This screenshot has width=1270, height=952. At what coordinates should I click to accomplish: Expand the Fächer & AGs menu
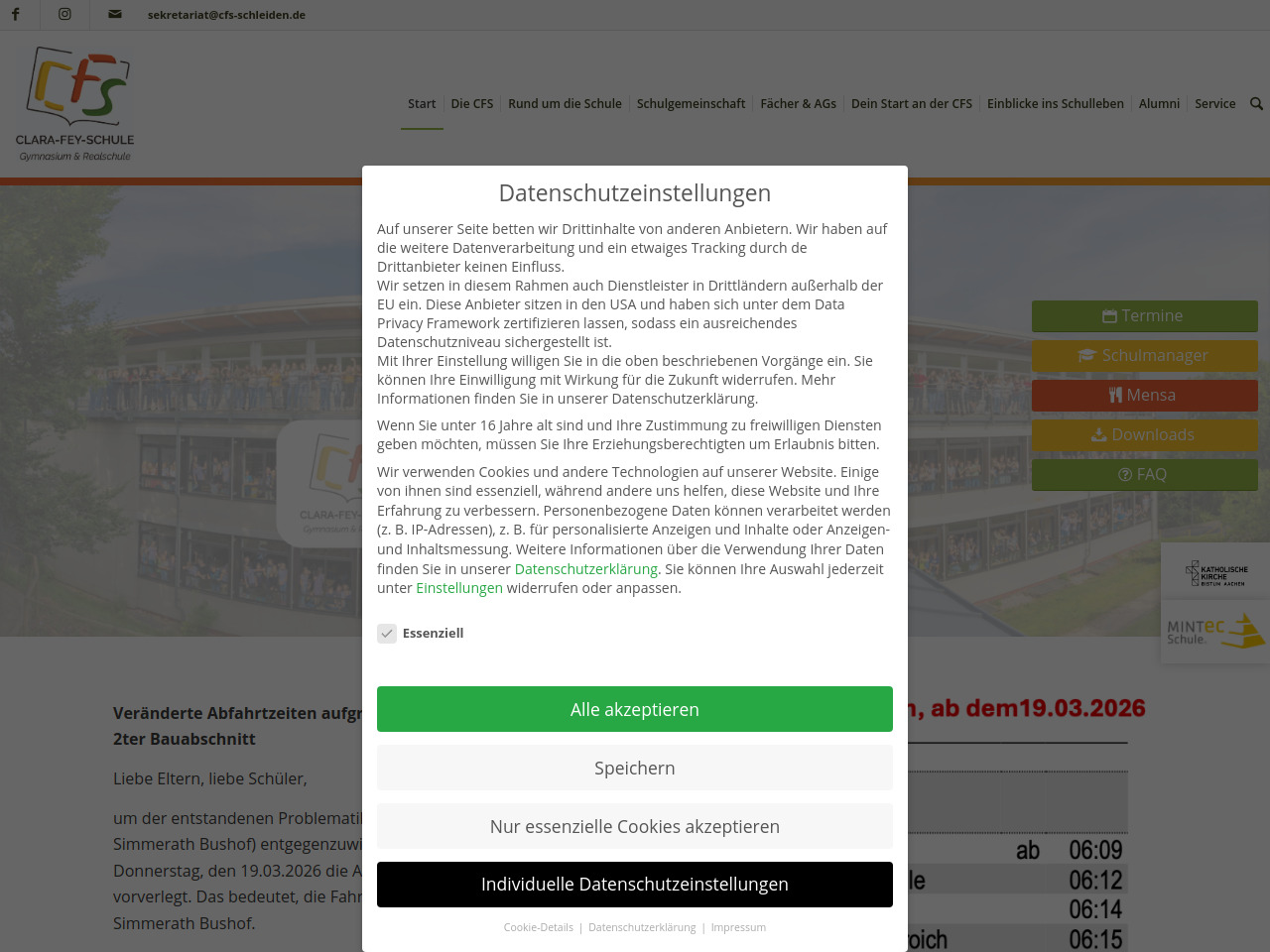tap(798, 103)
